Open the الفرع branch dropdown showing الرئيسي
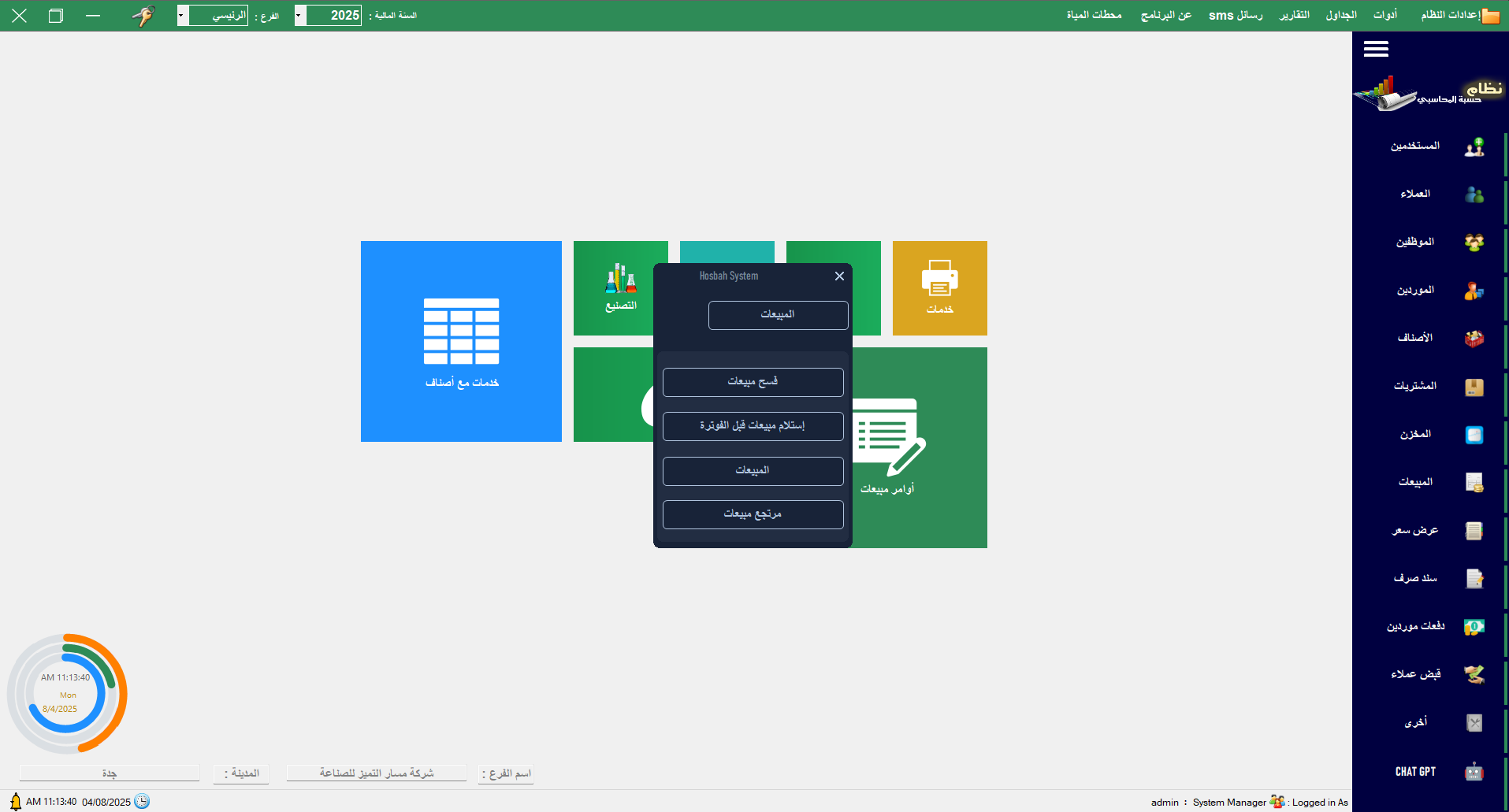Viewport: 1509px width, 812px height. [x=182, y=16]
